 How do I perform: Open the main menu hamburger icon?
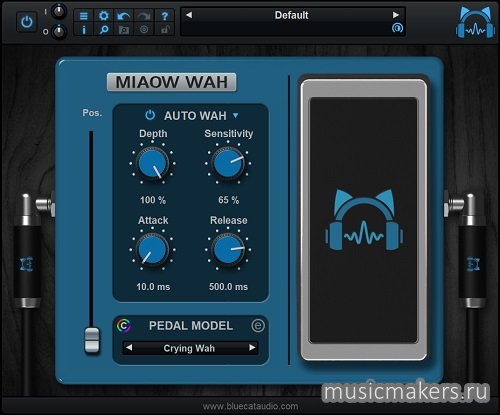pyautogui.click(x=84, y=16)
